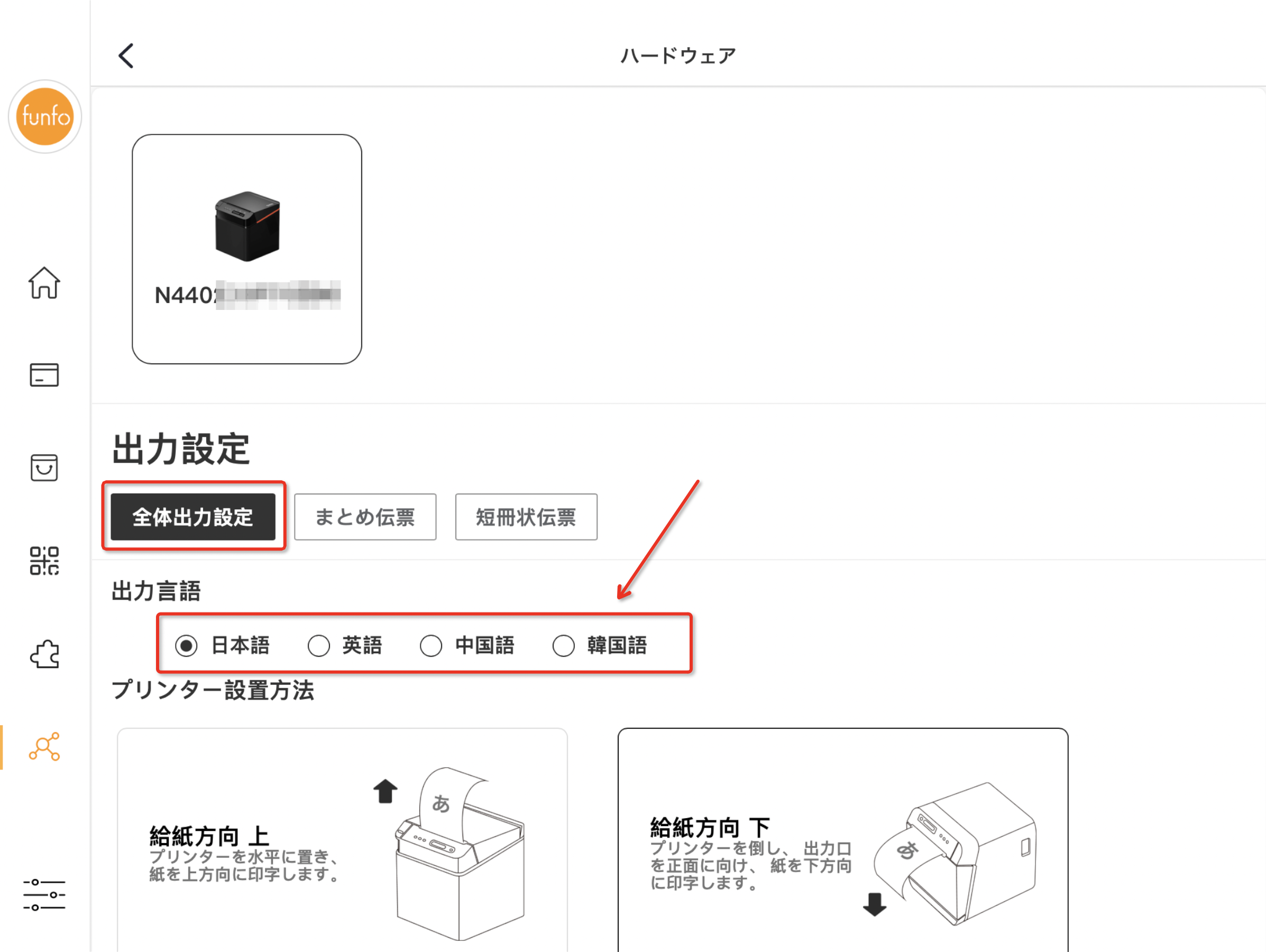Open the puzzle piece extensions icon
The image size is (1266, 952).
[x=44, y=654]
